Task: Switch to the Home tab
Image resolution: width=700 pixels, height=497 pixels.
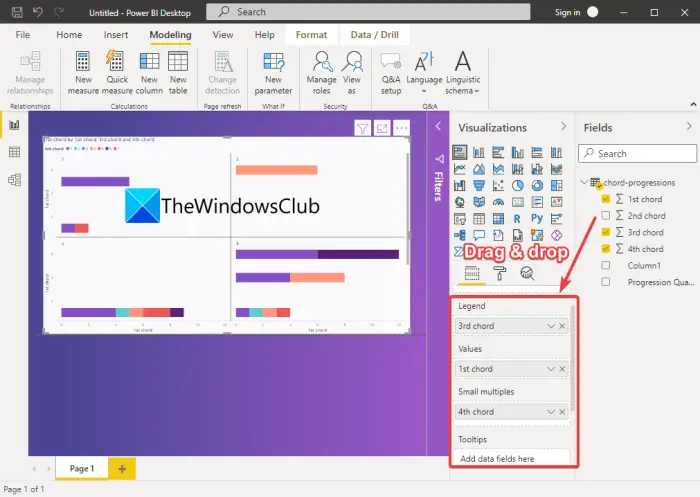Action: tap(69, 35)
